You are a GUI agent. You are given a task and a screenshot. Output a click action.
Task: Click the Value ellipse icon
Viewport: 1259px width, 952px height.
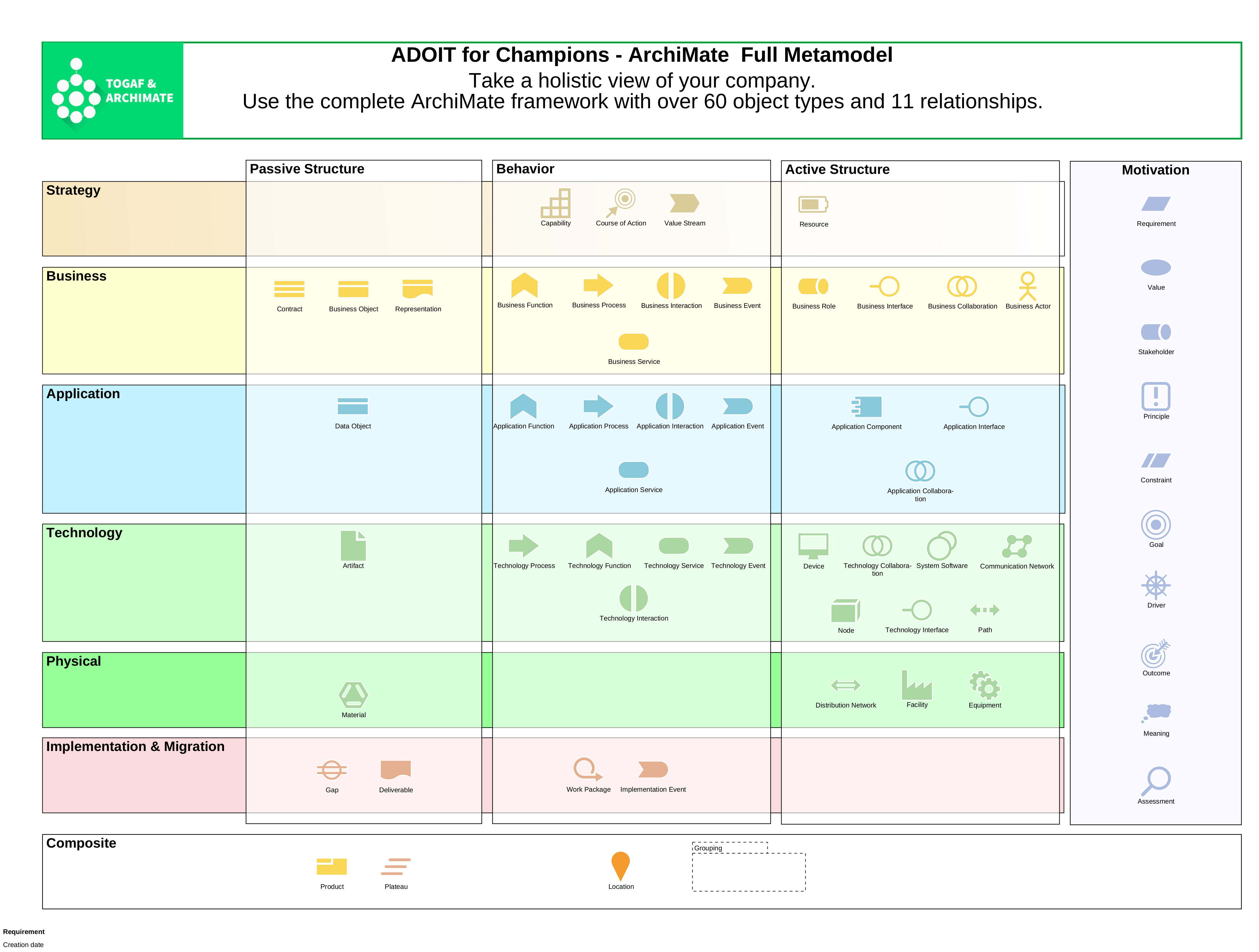pyautogui.click(x=1155, y=267)
